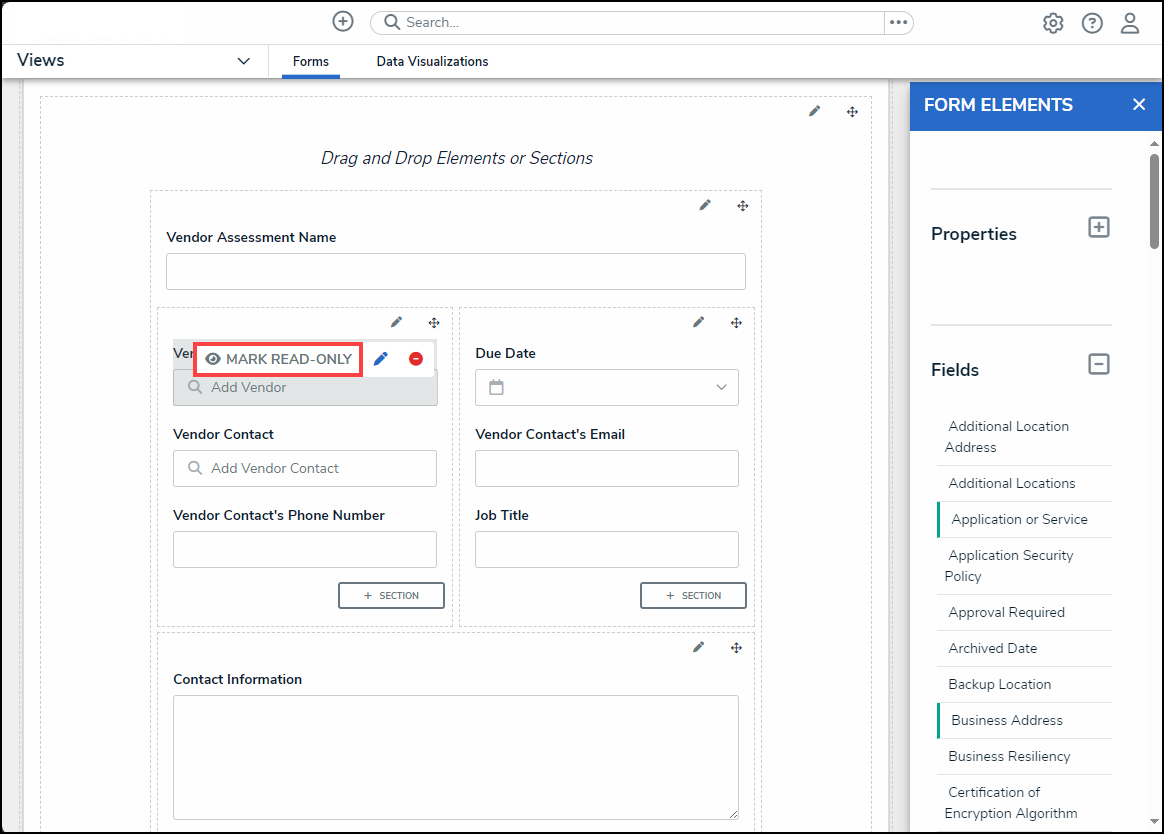Click the plus circle create icon
This screenshot has width=1164, height=834.
click(343, 22)
